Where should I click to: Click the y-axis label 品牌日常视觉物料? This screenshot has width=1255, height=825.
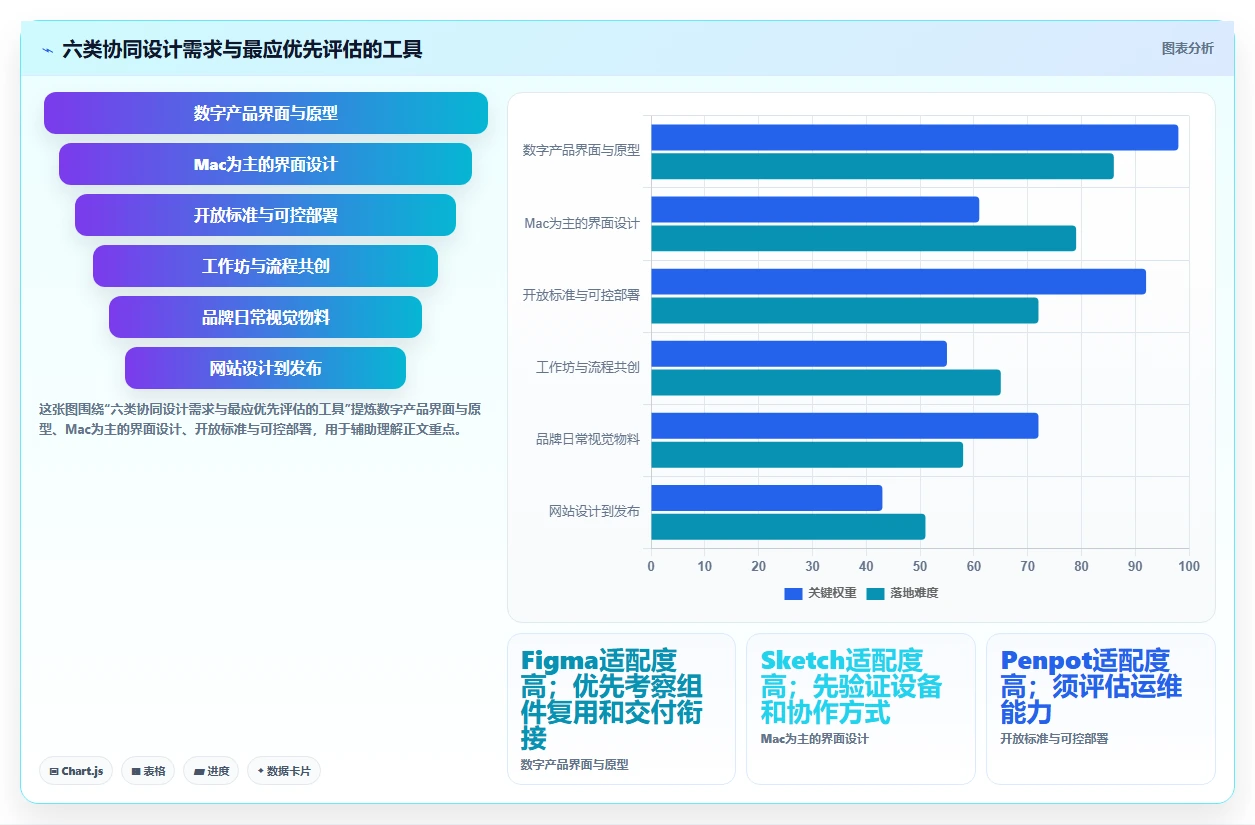pos(588,439)
